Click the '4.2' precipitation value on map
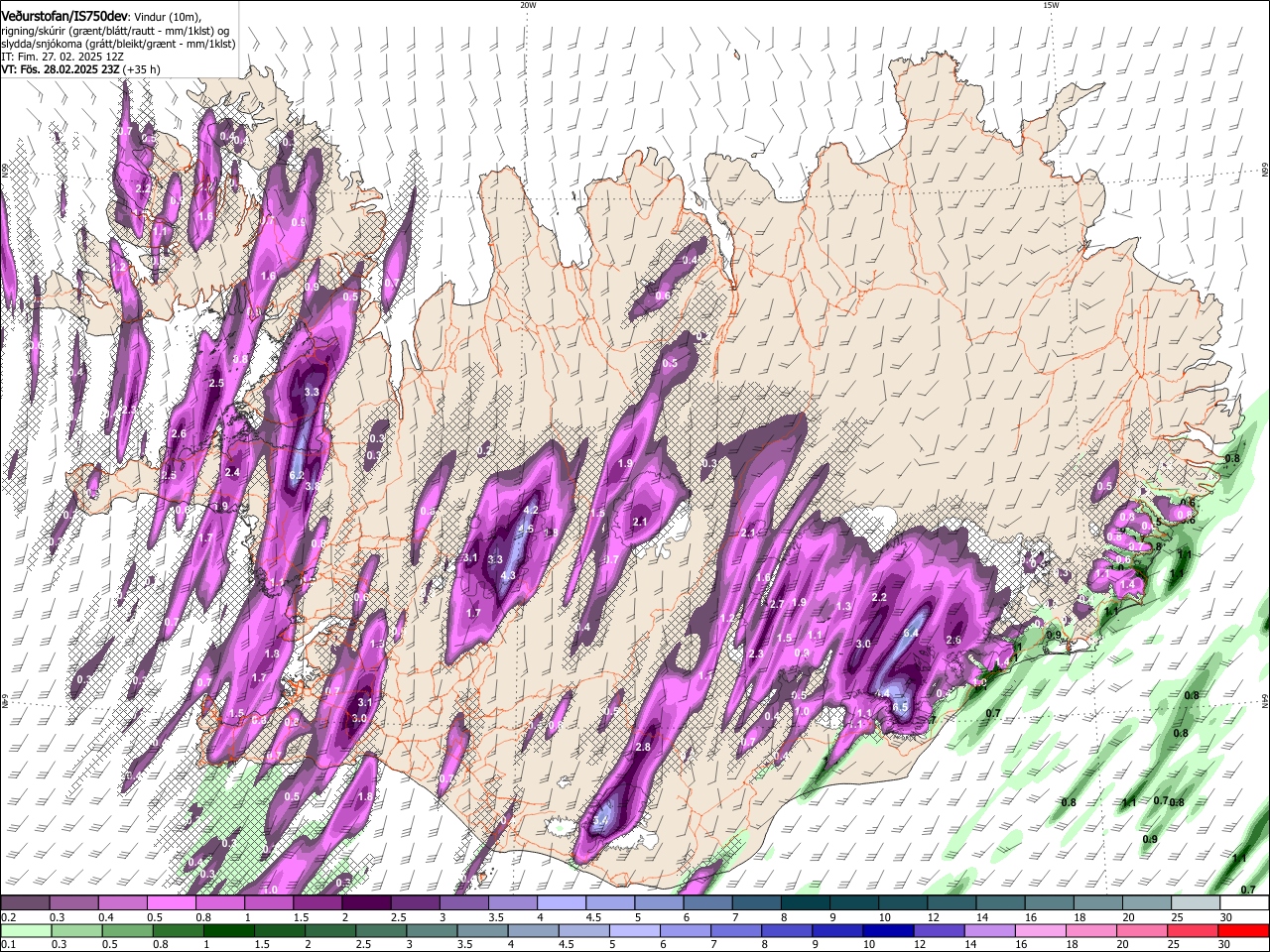Viewport: 1270px width, 952px height. [x=531, y=511]
